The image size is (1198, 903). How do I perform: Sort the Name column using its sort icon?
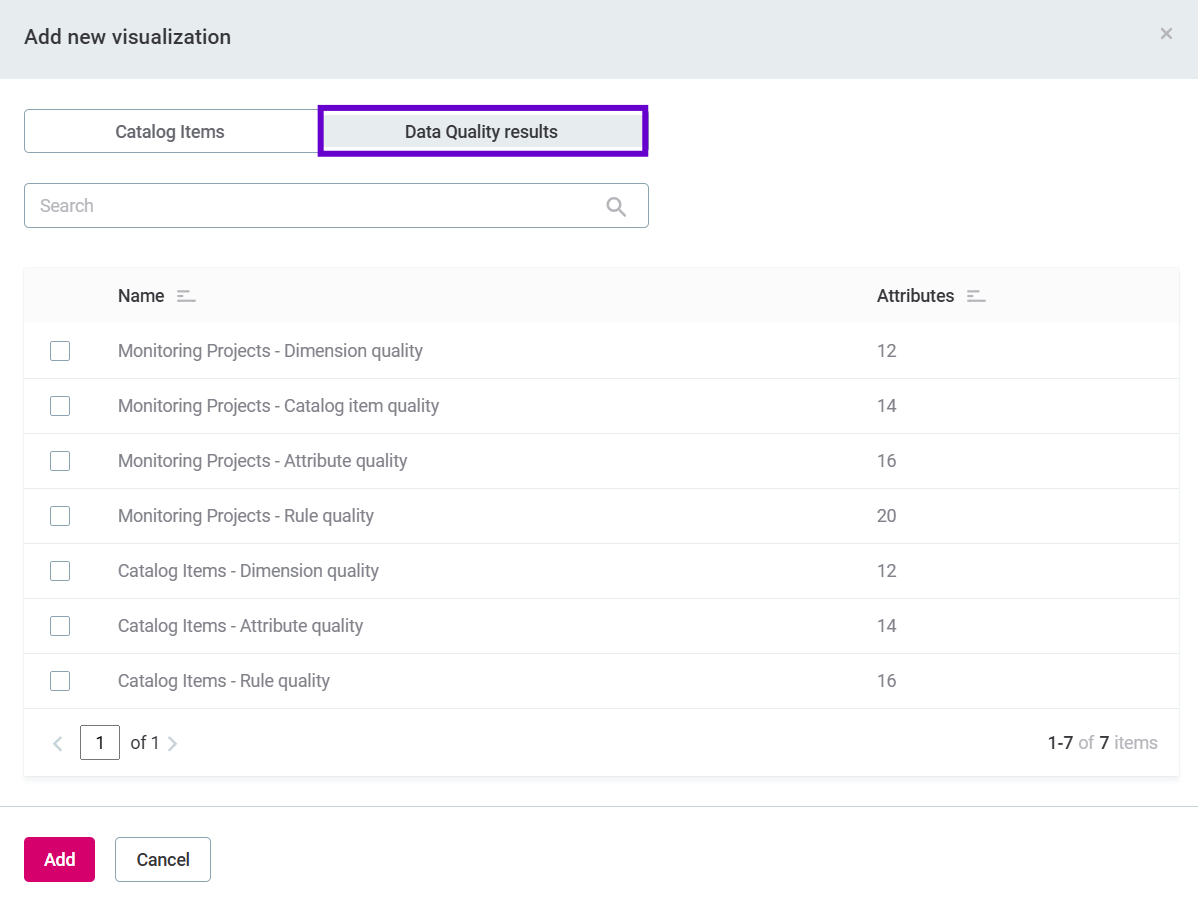pos(185,295)
